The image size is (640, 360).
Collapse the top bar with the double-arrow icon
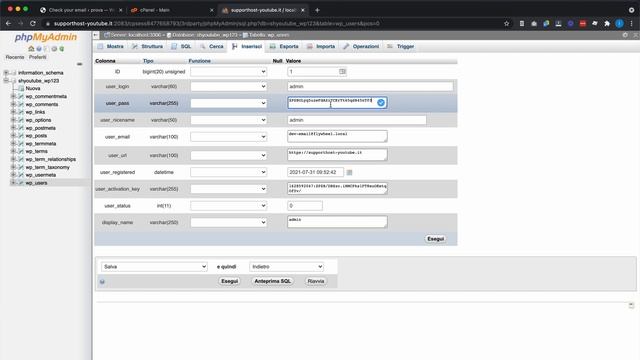[636, 35]
